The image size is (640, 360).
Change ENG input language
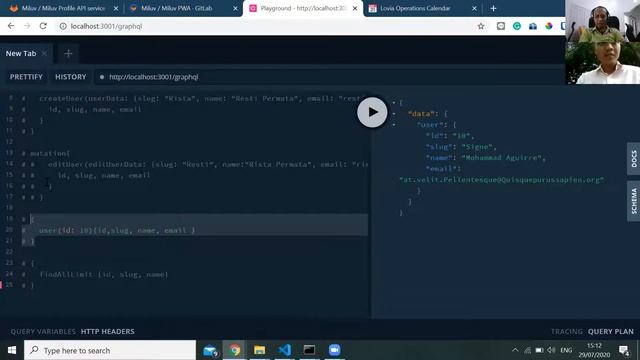[566, 350]
